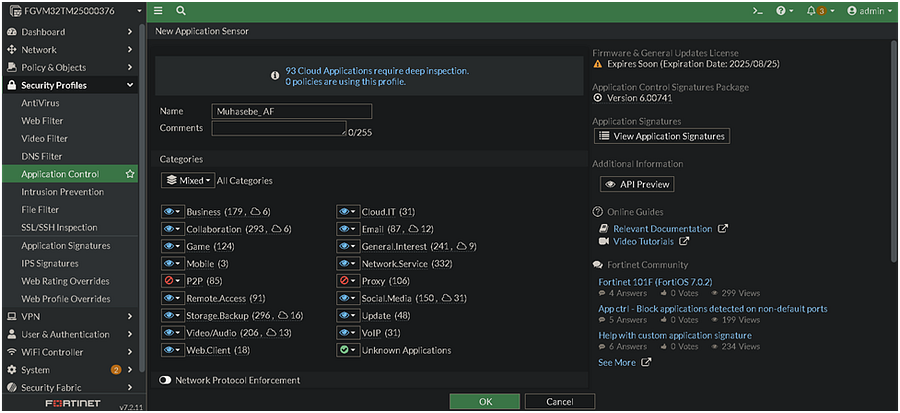This screenshot has width=900, height=413.
Task: Change Cloud.IT category action icon
Action: (x=347, y=212)
